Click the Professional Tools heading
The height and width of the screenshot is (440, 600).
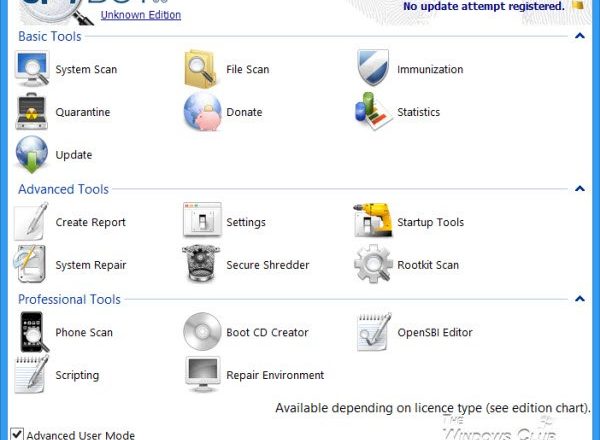69,299
